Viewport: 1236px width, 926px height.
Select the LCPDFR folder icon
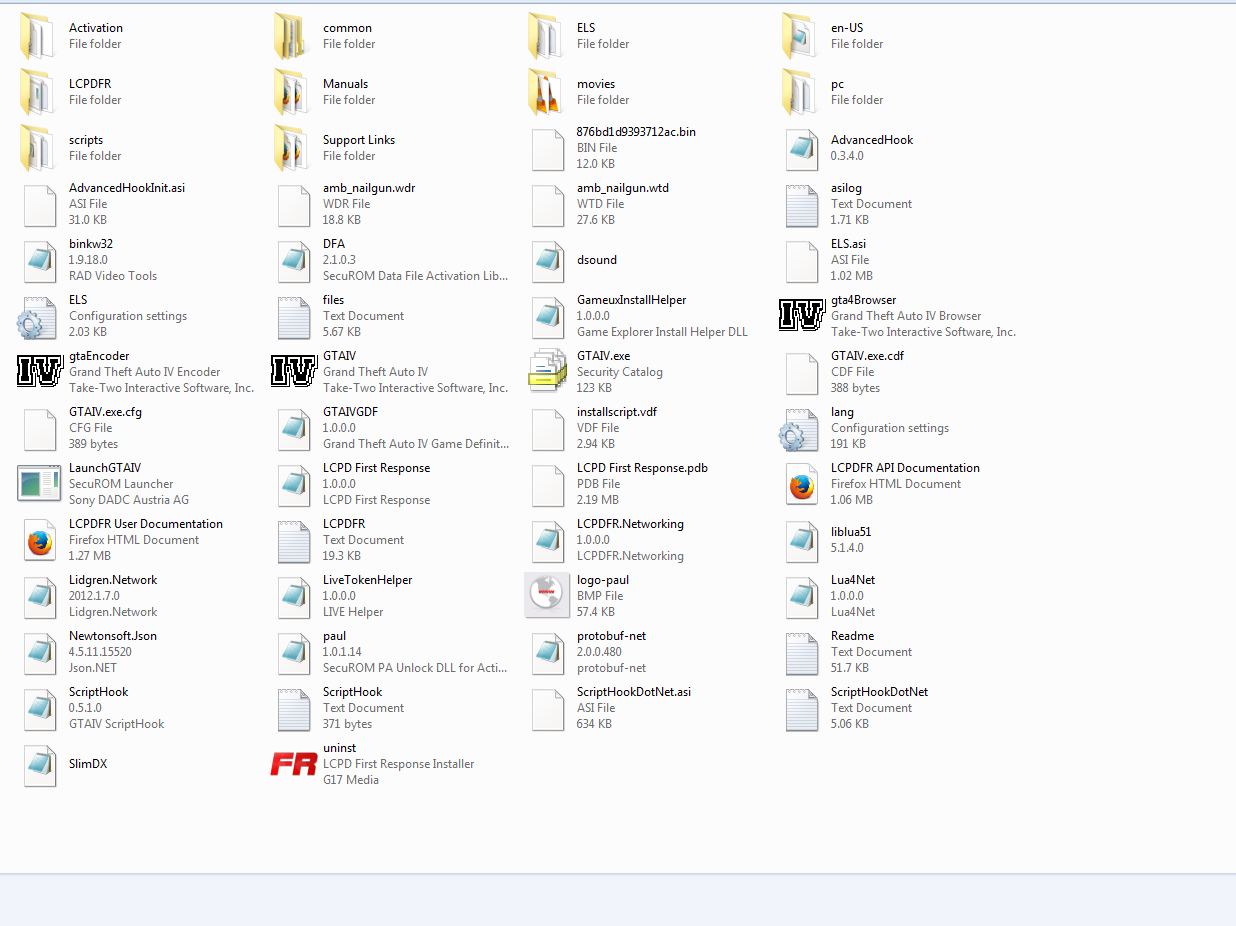click(x=38, y=92)
